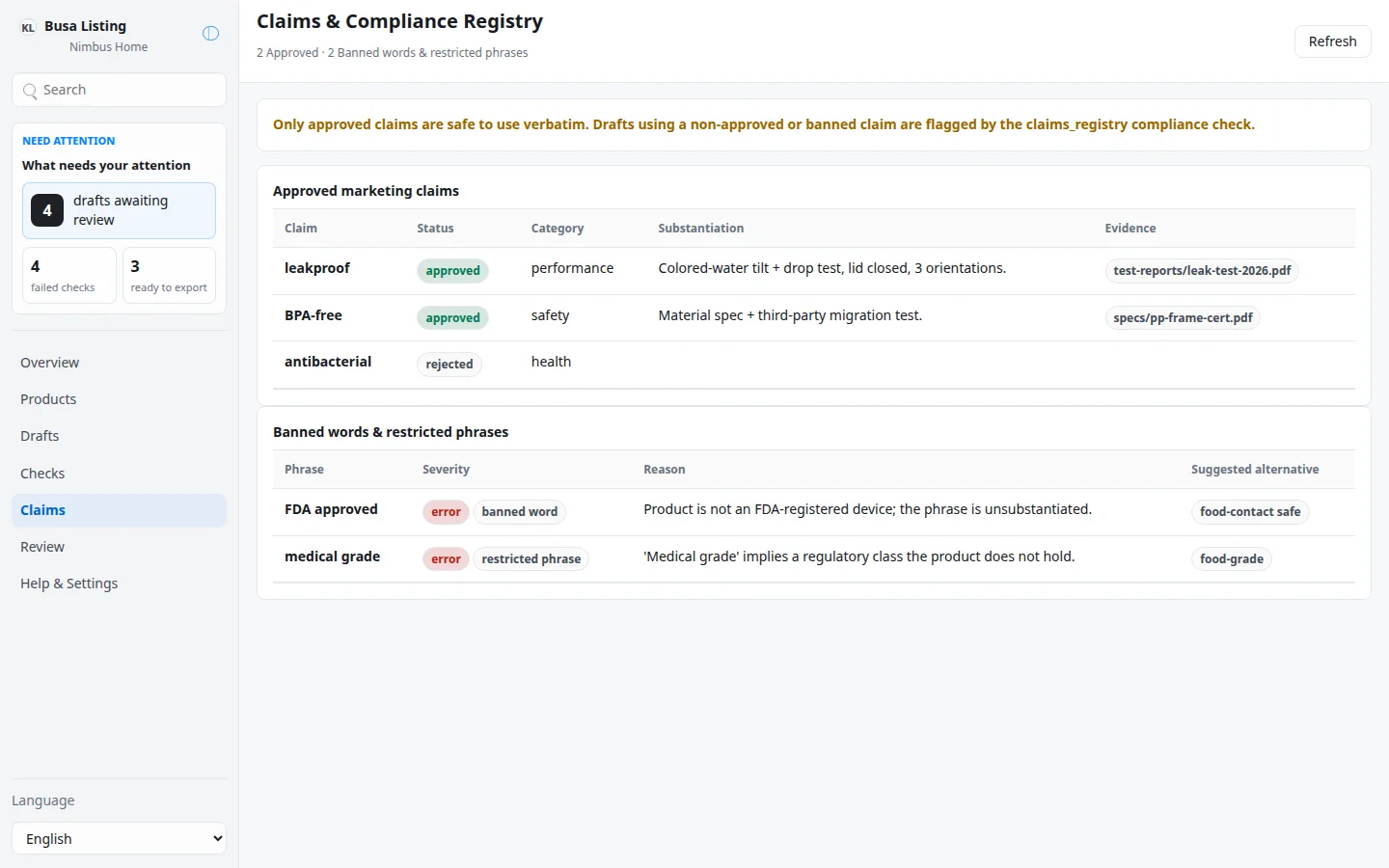1389x868 pixels.
Task: Click the search magnifier icon
Action: tap(30, 91)
